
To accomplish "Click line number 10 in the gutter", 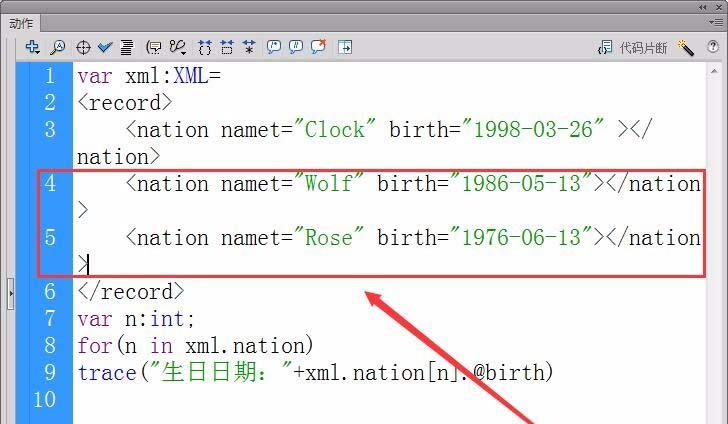I will point(45,399).
